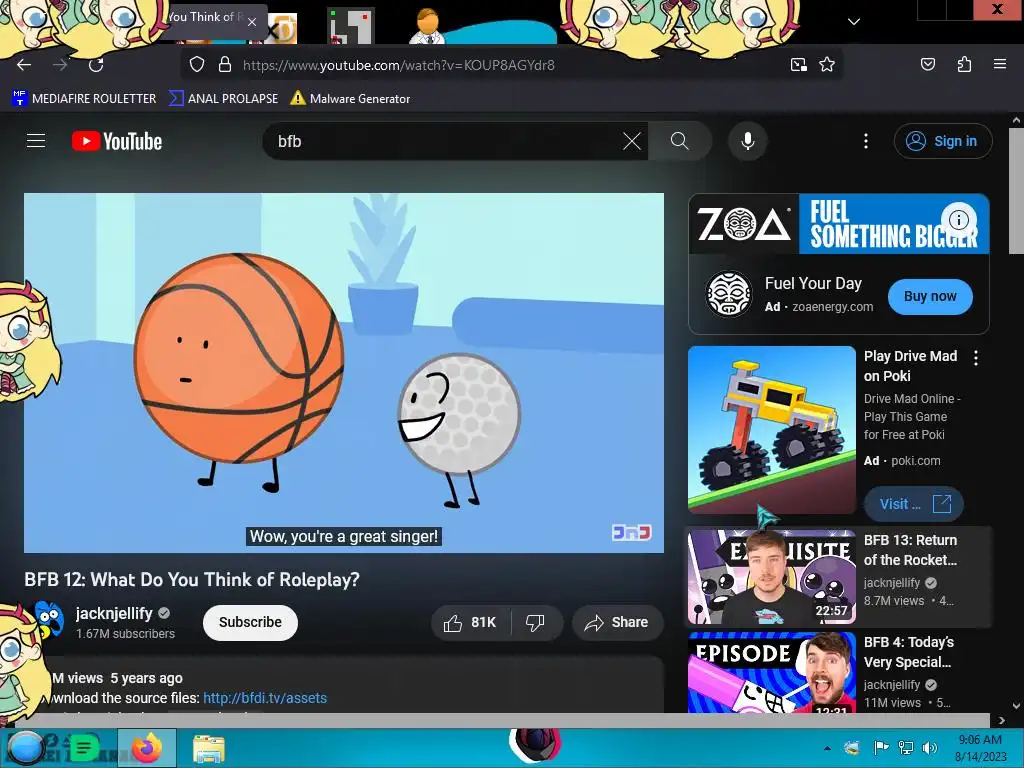Click the video player area

pyautogui.click(x=344, y=373)
